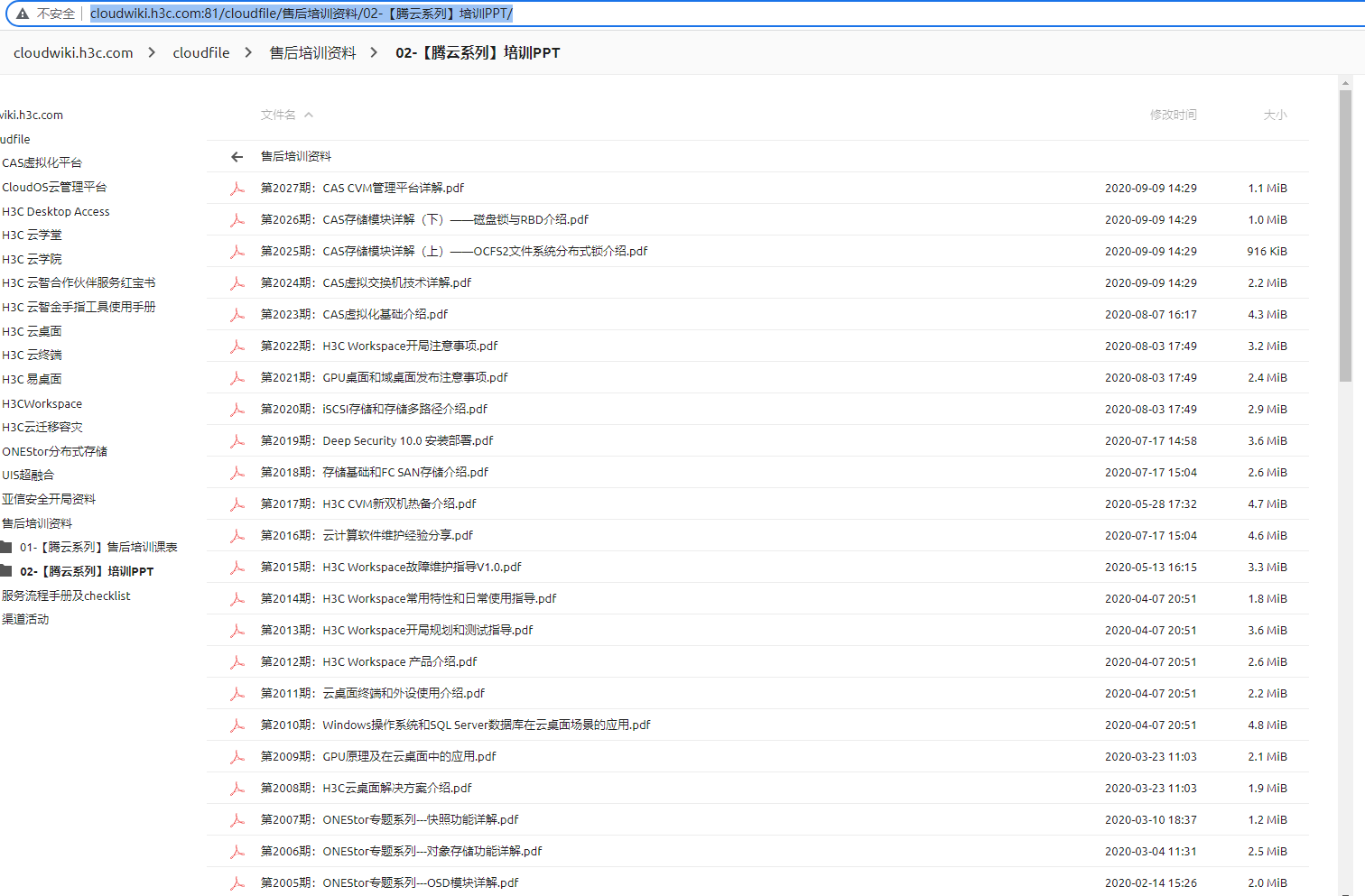Viewport: 1365px width, 896px height.
Task: Click the PDF icon for 第2010期 Windows操作系统和SQL Server
Action: [237, 725]
